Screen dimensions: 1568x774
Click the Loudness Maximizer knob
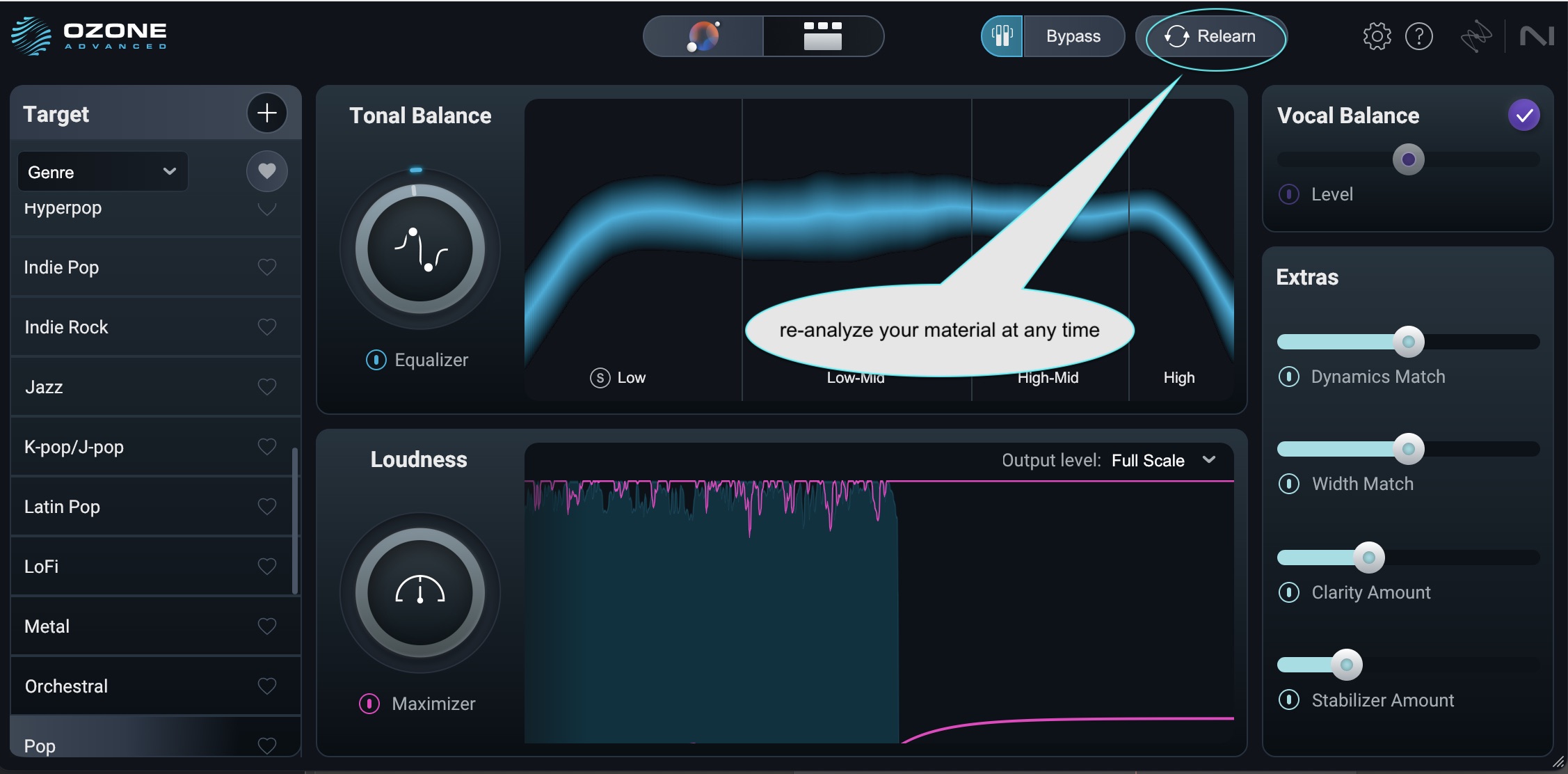[x=420, y=593]
